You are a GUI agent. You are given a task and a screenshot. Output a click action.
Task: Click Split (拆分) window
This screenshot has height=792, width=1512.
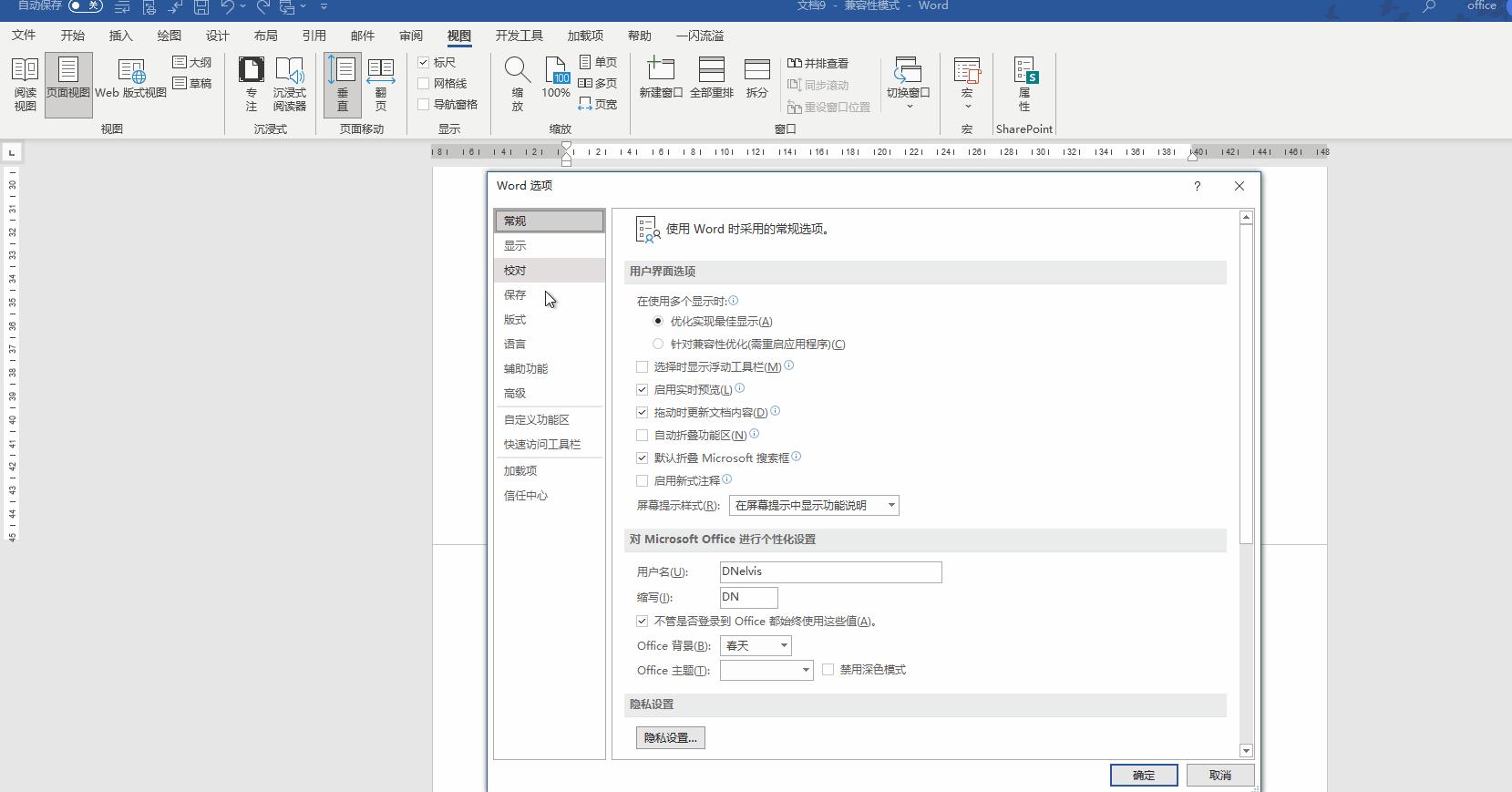[757, 78]
